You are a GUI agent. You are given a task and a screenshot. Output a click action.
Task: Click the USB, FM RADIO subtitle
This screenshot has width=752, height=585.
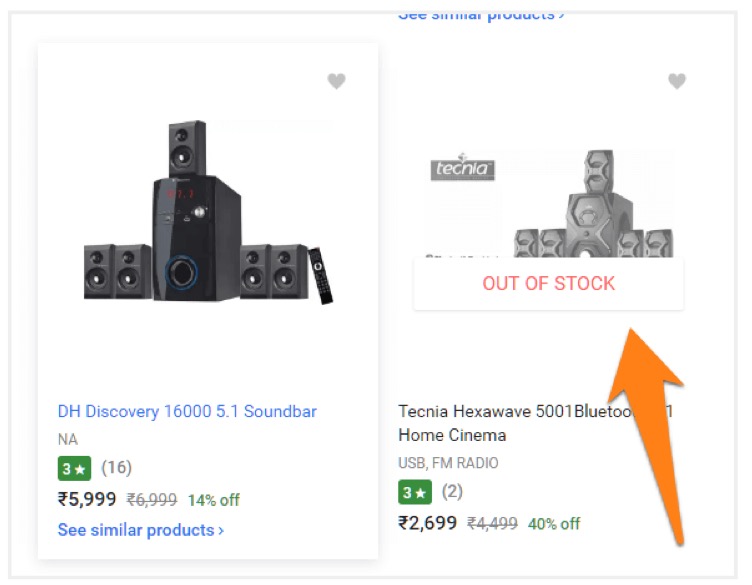[x=448, y=463]
